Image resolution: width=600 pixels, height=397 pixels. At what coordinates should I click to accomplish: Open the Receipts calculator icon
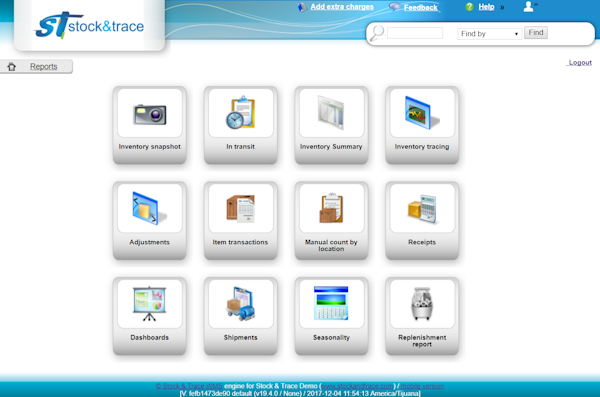coord(422,208)
